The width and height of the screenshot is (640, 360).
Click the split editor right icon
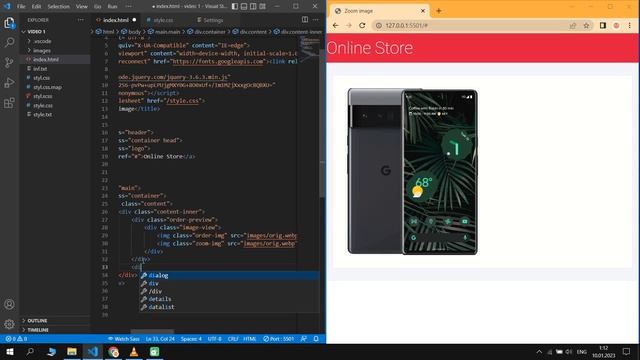tap(305, 20)
